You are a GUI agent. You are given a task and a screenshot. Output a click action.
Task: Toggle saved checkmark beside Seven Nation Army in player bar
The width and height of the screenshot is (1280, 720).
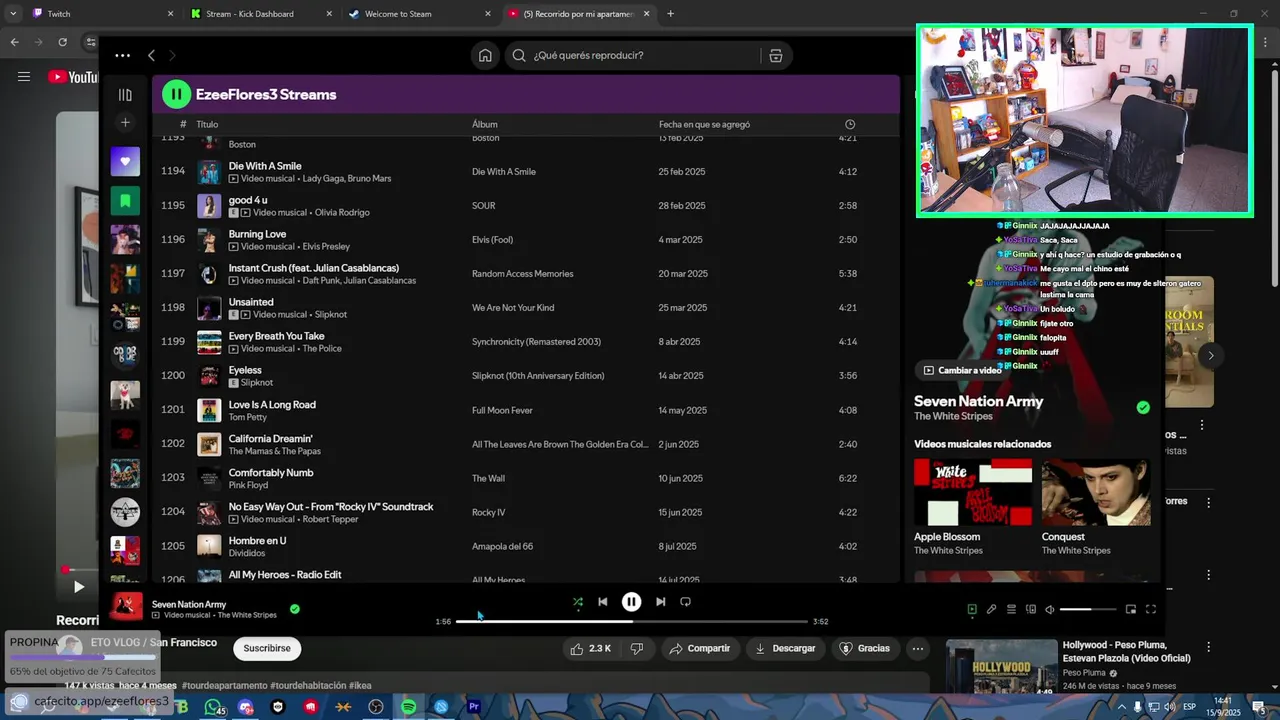(294, 608)
